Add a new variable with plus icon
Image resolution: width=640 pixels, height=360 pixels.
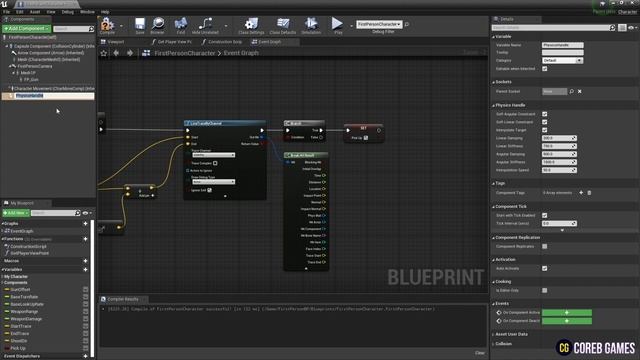click(x=85, y=269)
